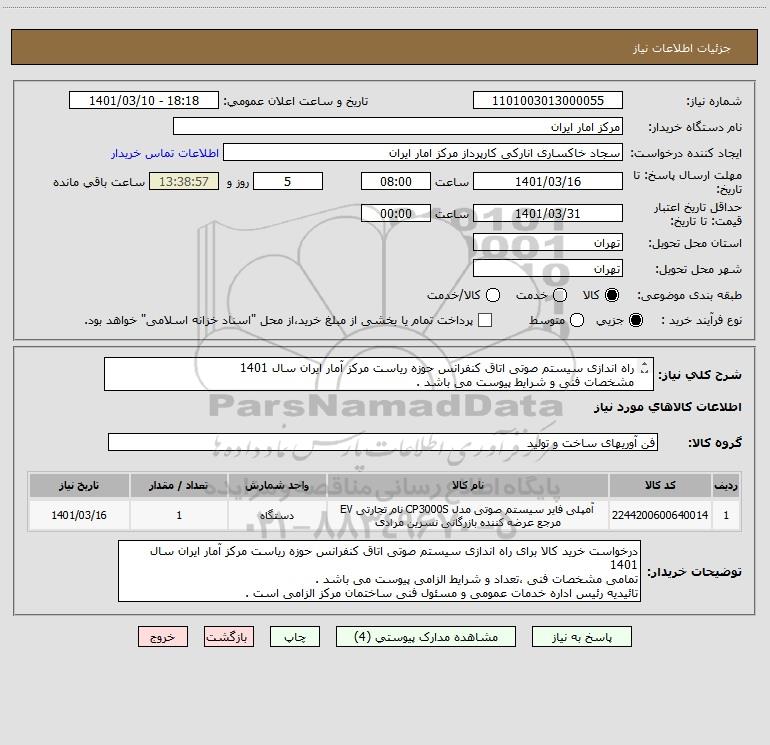Image resolution: width=770 pixels, height=745 pixels.
Task: Click the remaining time 13:38:57 field
Action: [184, 181]
